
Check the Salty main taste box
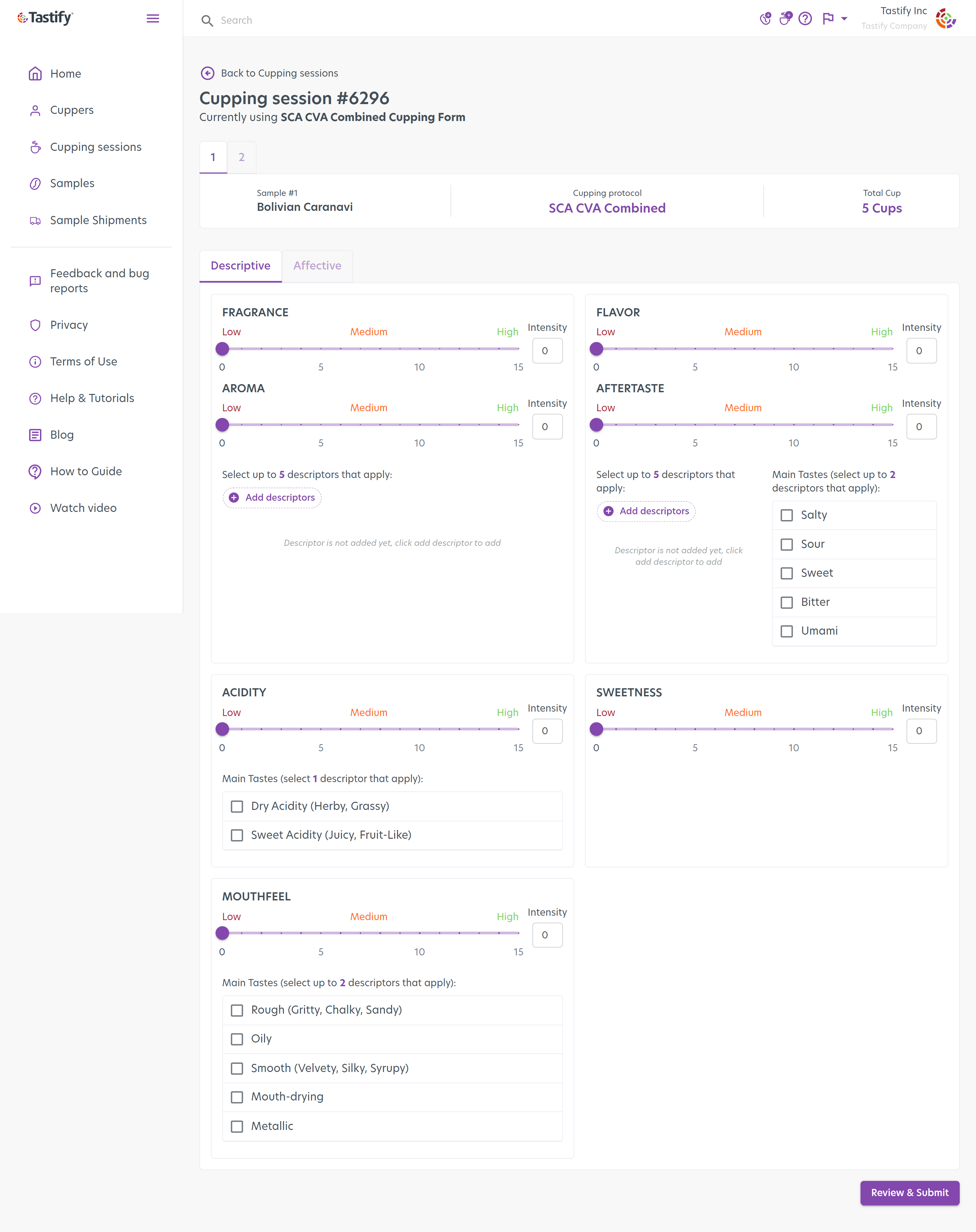click(787, 515)
